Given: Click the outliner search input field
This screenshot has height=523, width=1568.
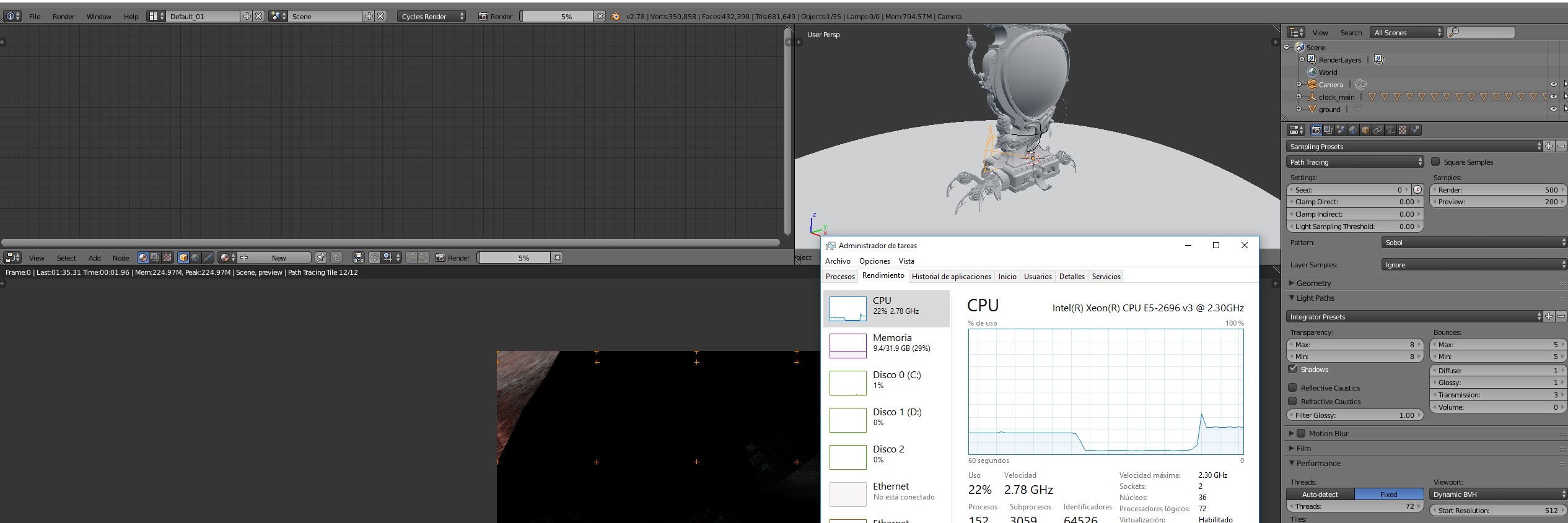Looking at the screenshot, I should [x=1485, y=32].
